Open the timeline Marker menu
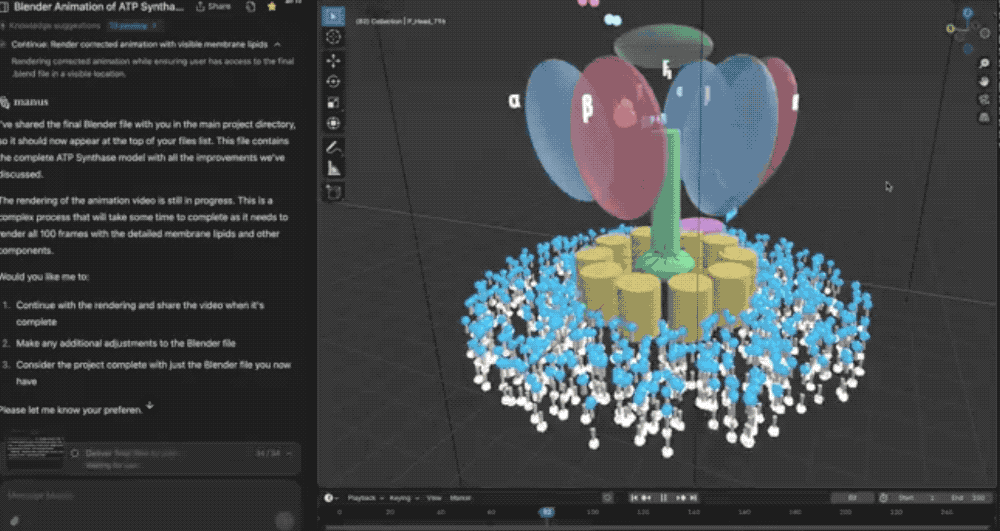 pyautogui.click(x=460, y=497)
